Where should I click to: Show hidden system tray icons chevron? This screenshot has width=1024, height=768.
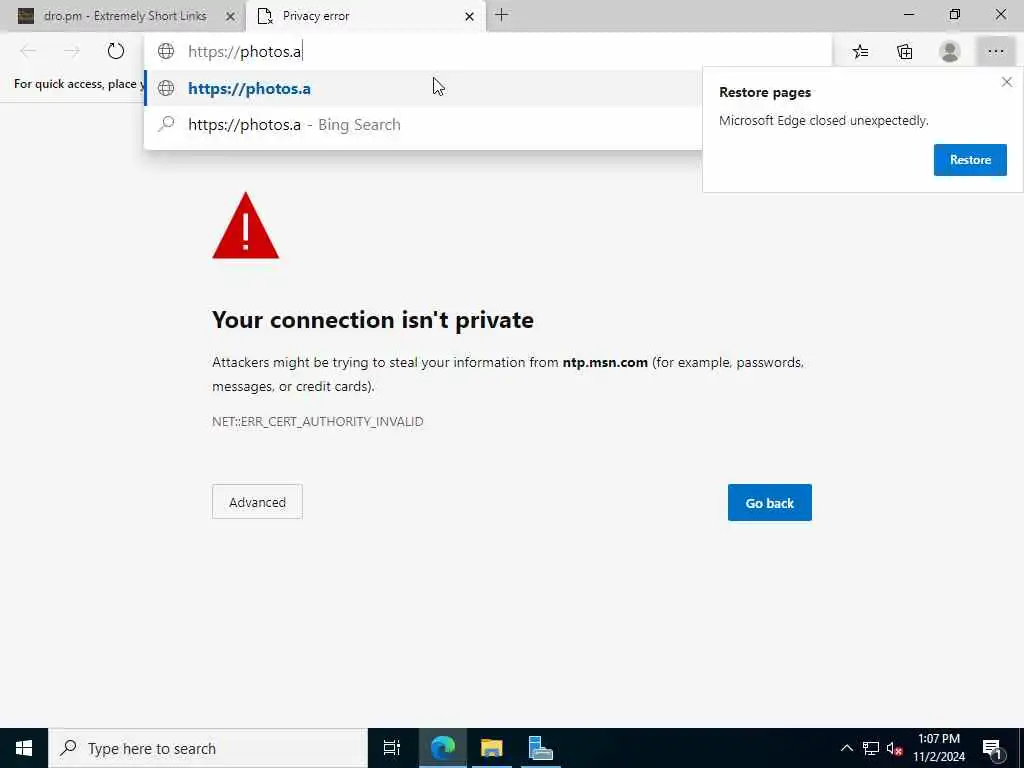coord(846,748)
